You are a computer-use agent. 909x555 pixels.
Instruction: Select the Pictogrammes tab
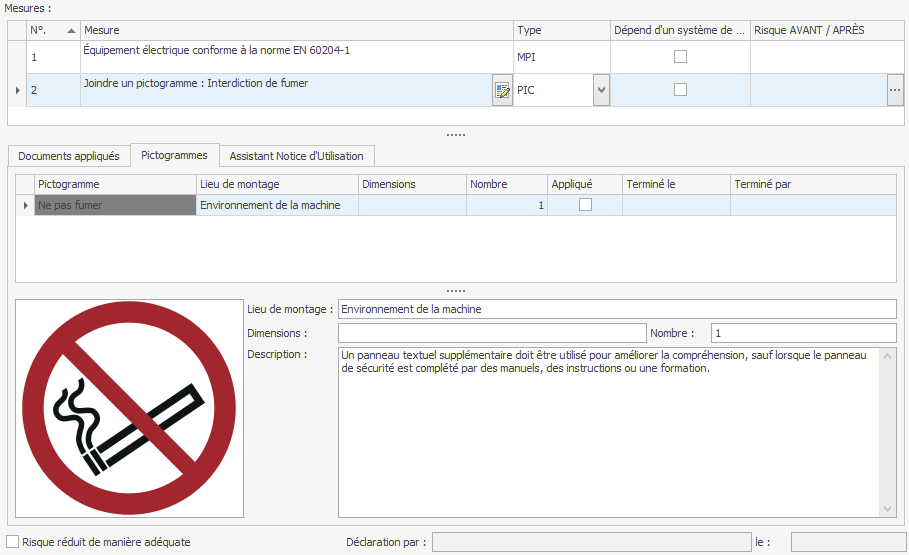click(174, 155)
